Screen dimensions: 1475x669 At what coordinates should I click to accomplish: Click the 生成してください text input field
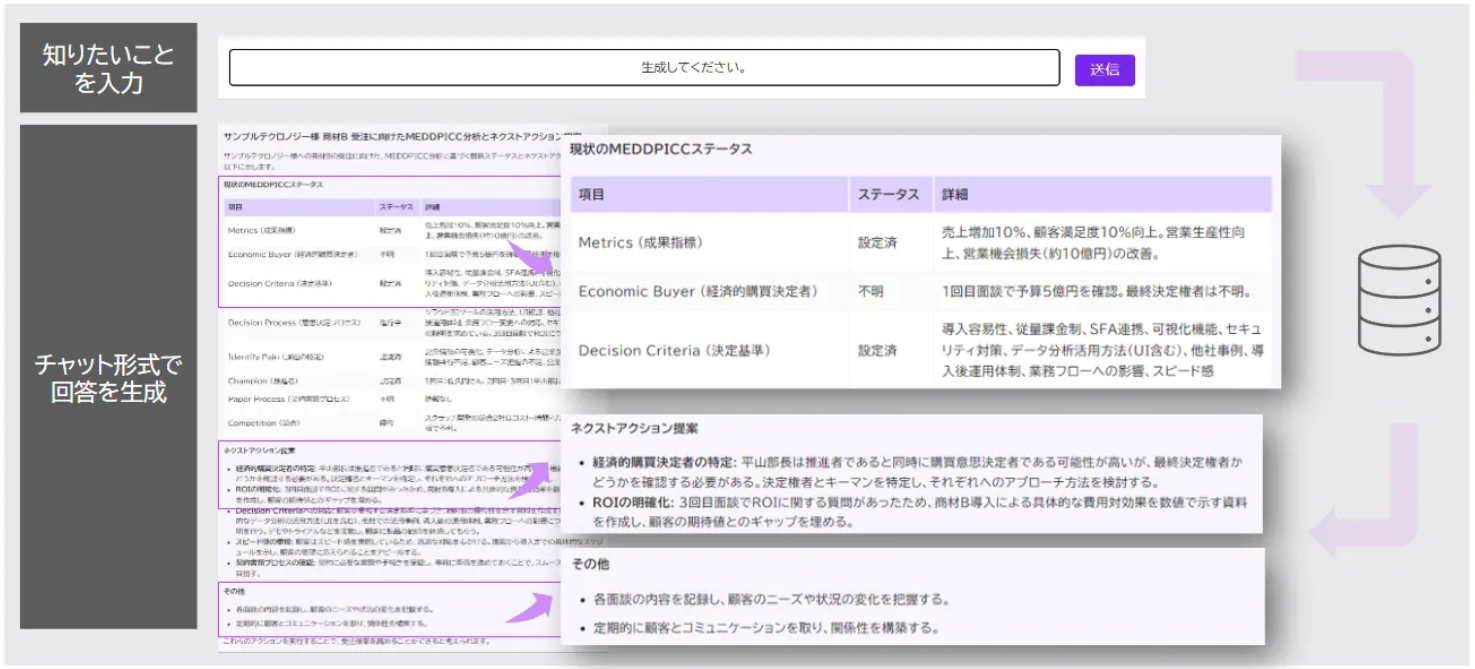click(644, 68)
